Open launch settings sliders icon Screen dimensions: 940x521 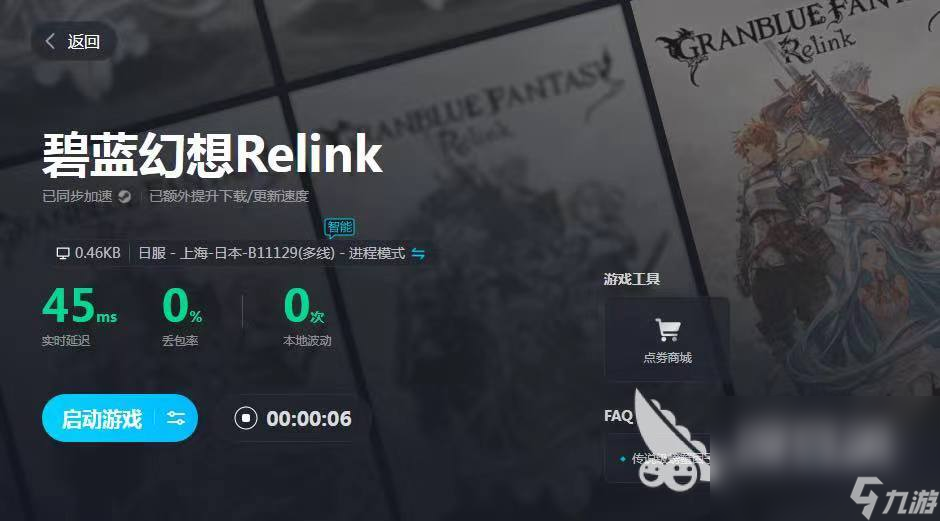click(x=176, y=418)
